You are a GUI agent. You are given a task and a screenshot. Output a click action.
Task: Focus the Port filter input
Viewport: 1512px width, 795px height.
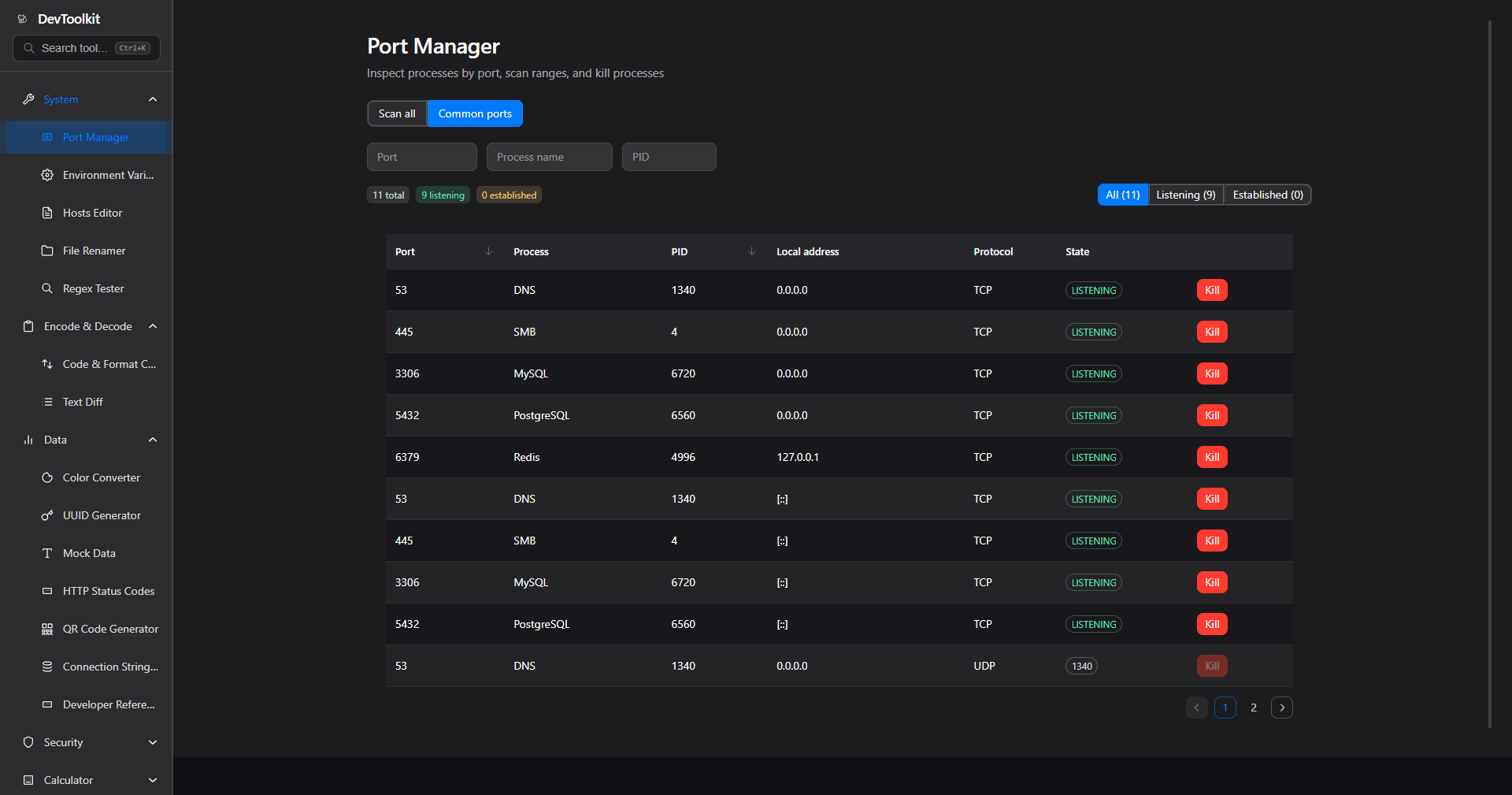[x=422, y=157]
